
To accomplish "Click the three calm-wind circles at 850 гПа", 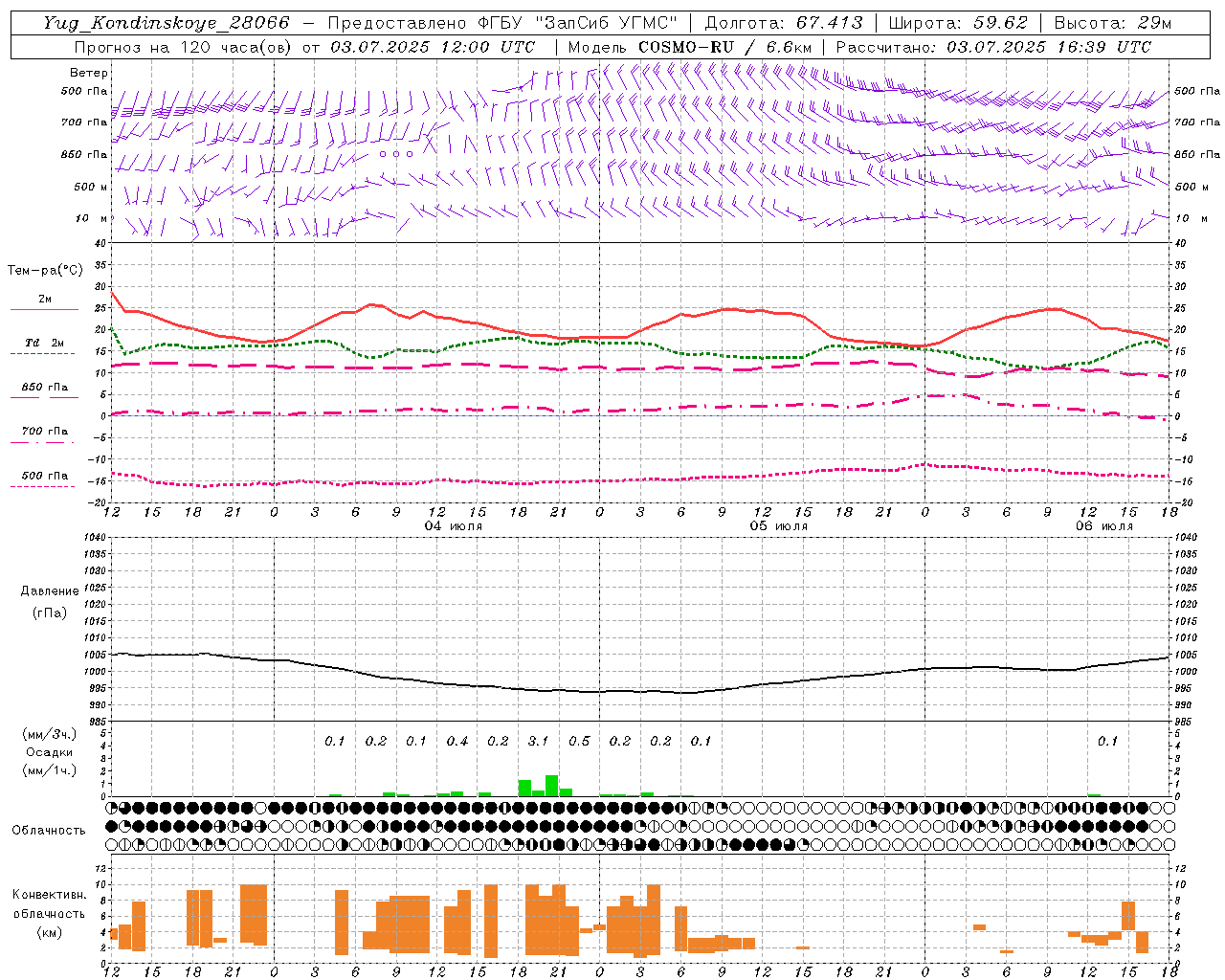I will (396, 153).
